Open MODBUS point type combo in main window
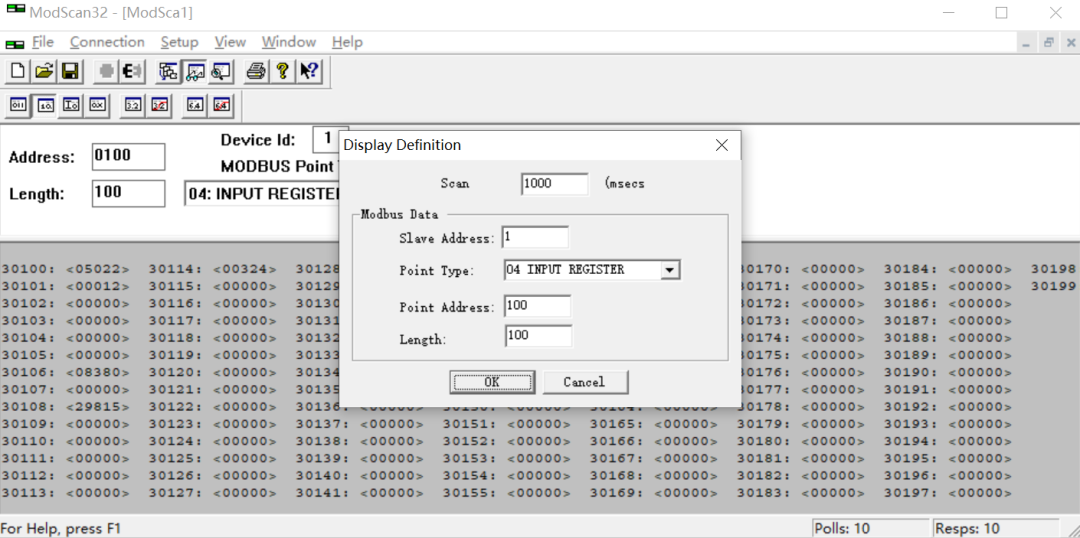The width and height of the screenshot is (1080, 538). pos(262,194)
